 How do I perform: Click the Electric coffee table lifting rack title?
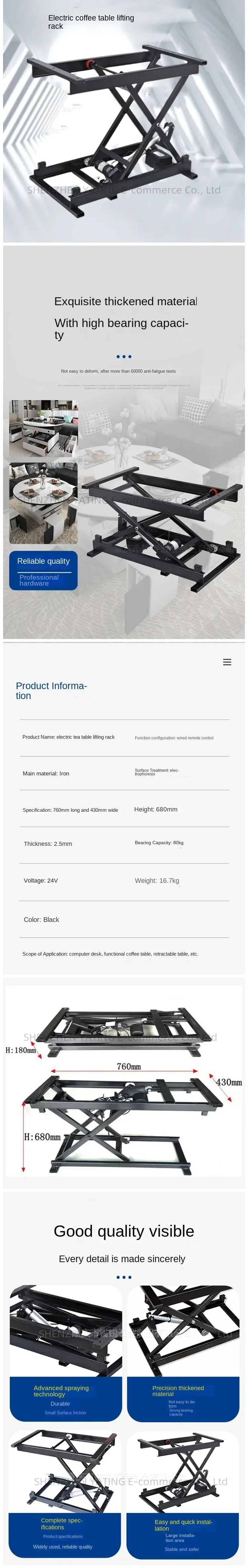click(91, 22)
